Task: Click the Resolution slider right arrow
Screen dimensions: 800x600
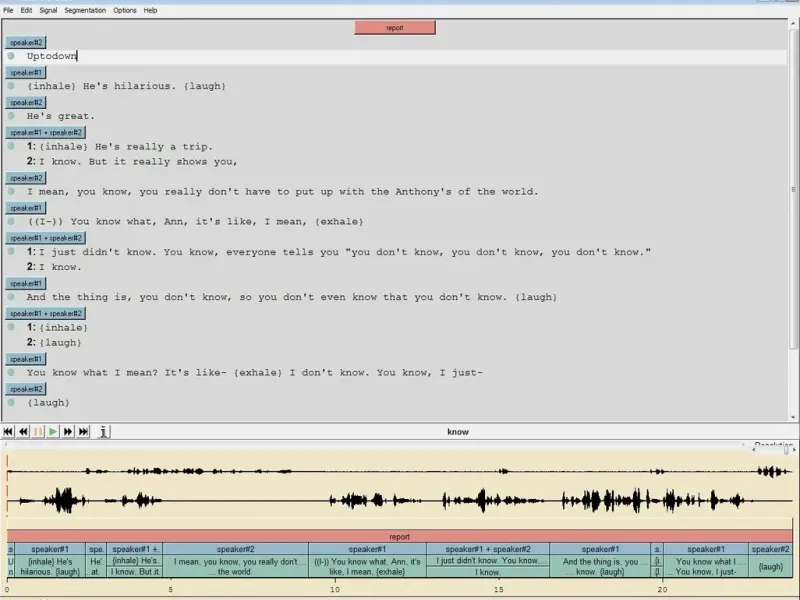Action: tap(794, 450)
